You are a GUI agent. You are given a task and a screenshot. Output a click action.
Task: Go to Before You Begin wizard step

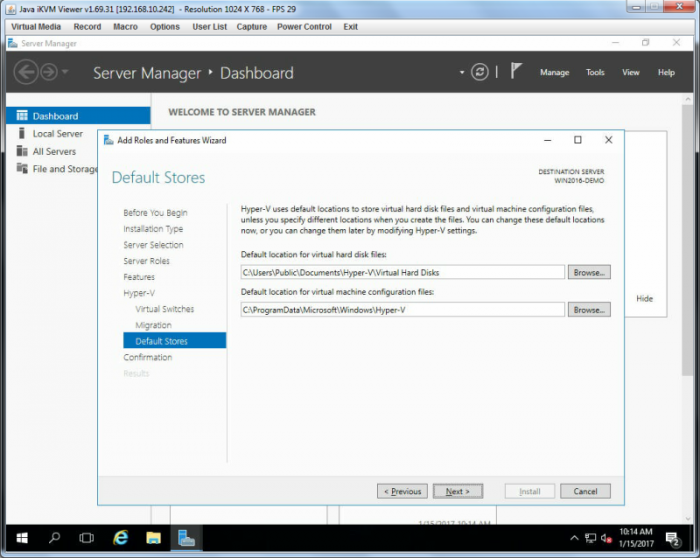click(x=155, y=212)
